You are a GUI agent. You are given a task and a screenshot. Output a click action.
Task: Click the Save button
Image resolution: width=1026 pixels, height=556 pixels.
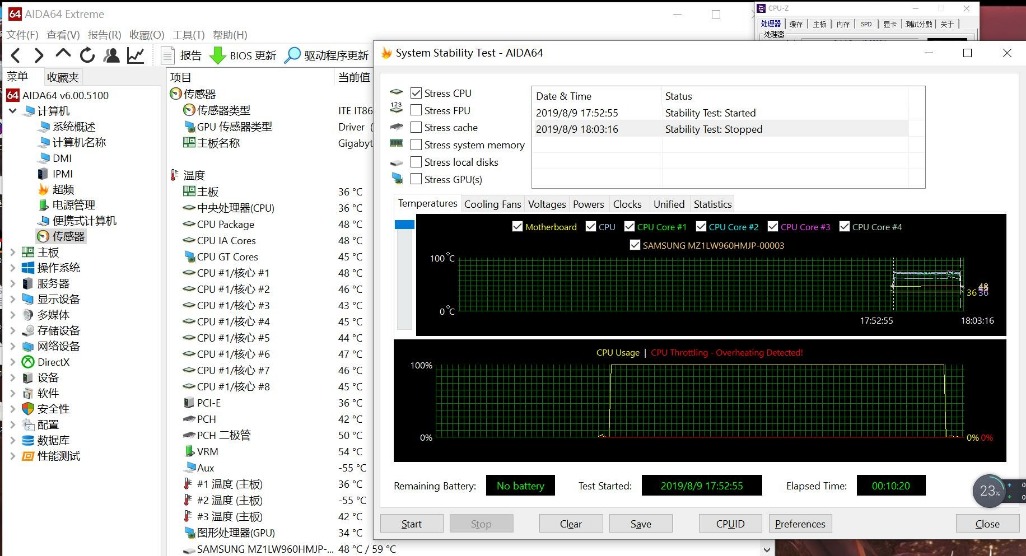tap(641, 523)
